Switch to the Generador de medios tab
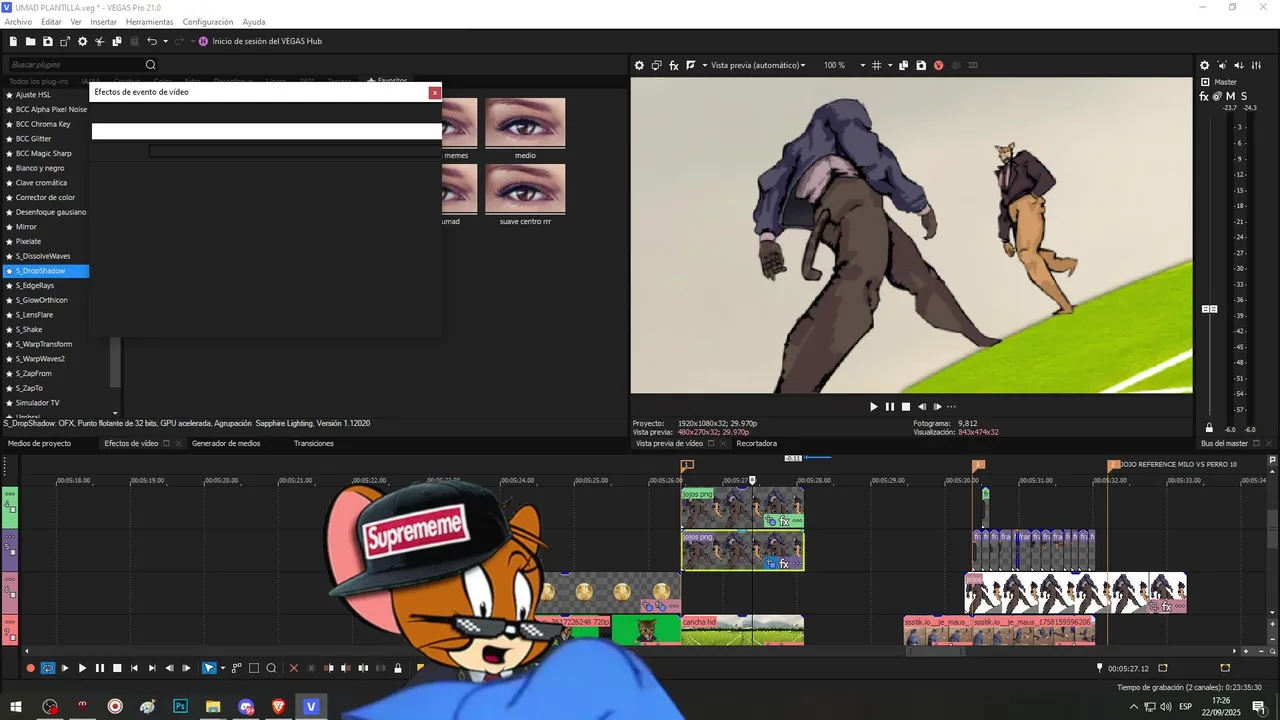 tap(226, 443)
